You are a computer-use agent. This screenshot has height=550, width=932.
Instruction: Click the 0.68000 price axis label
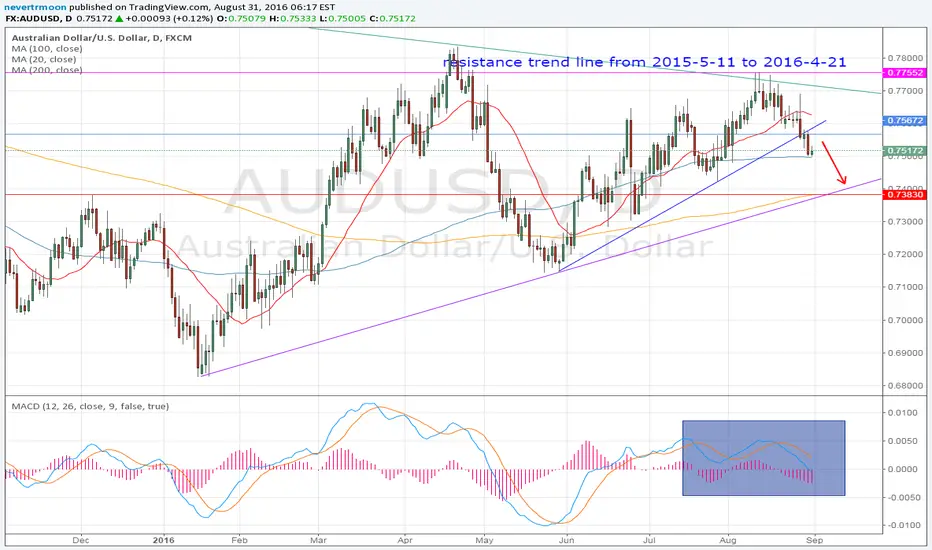[905, 385]
